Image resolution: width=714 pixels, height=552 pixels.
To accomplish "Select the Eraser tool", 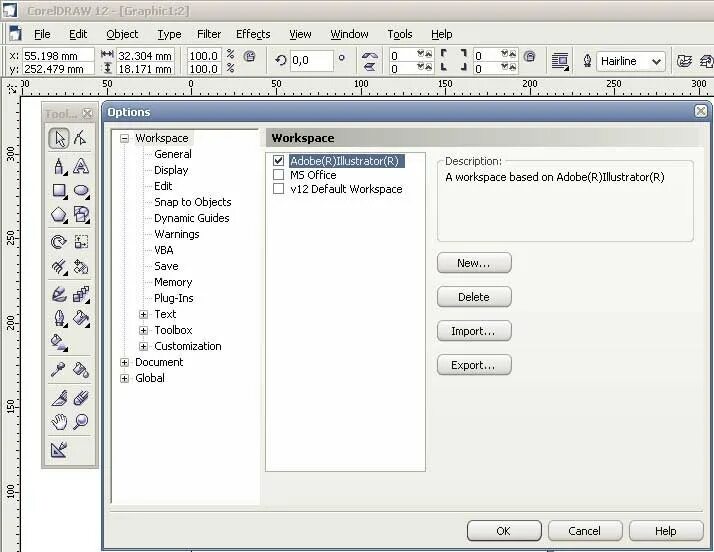I will pyautogui.click(x=81, y=399).
